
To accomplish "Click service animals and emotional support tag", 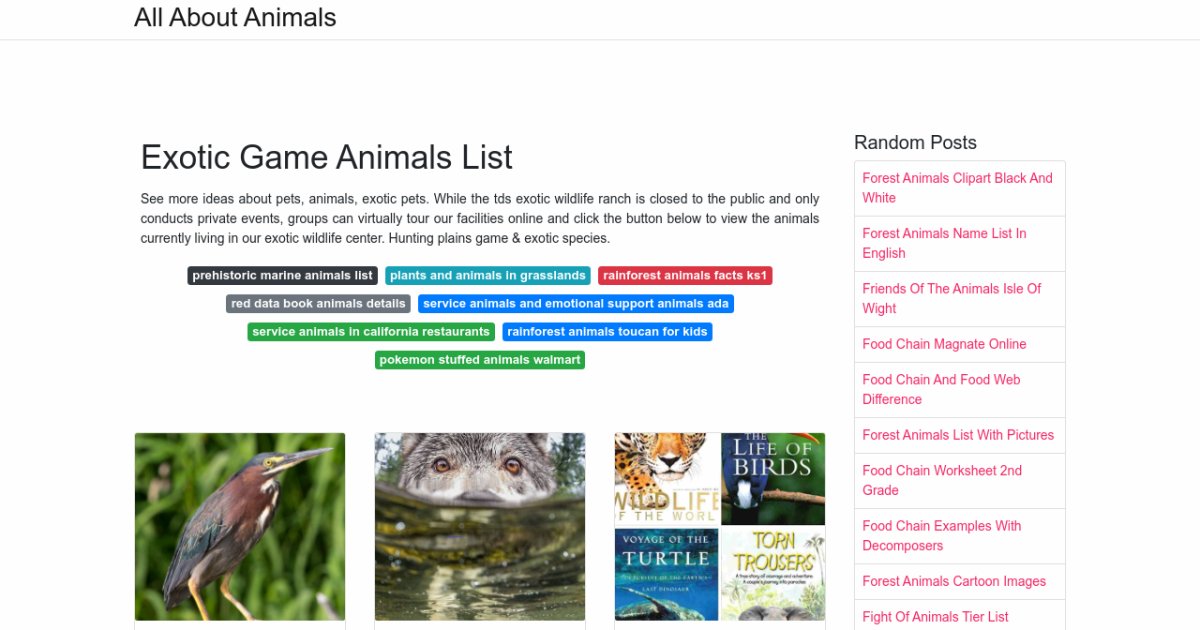I will 576,304.
